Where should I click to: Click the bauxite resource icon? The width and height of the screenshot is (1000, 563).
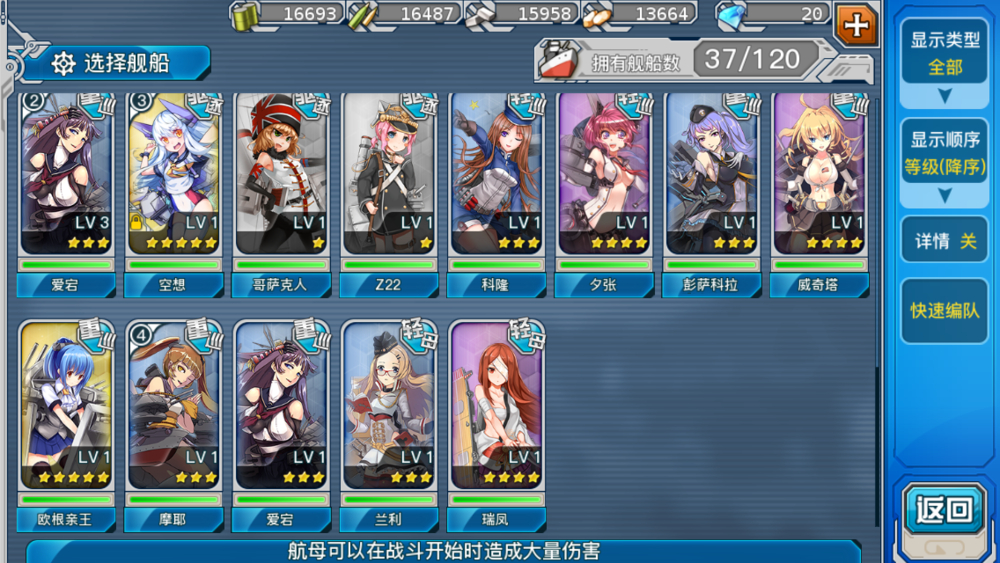coord(598,17)
